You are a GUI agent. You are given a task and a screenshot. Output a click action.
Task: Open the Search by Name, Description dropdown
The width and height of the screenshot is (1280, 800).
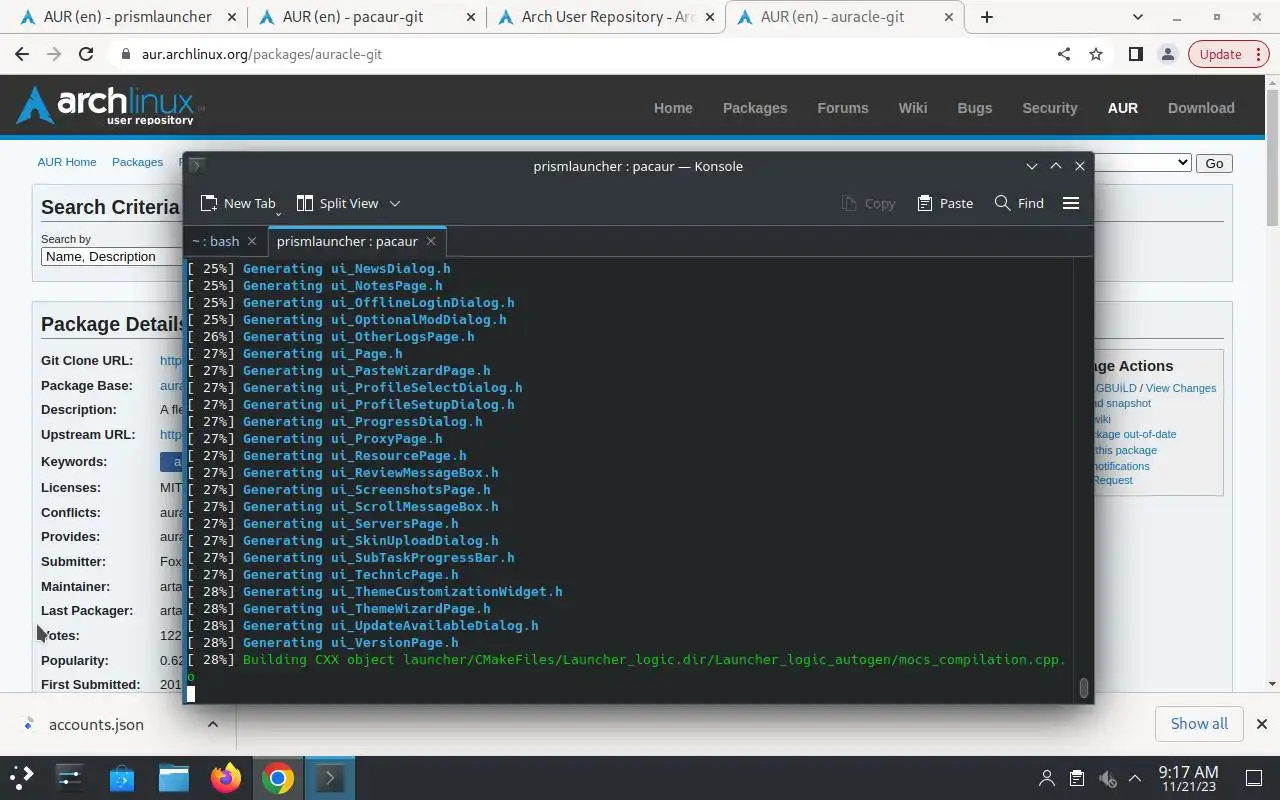[x=110, y=256]
